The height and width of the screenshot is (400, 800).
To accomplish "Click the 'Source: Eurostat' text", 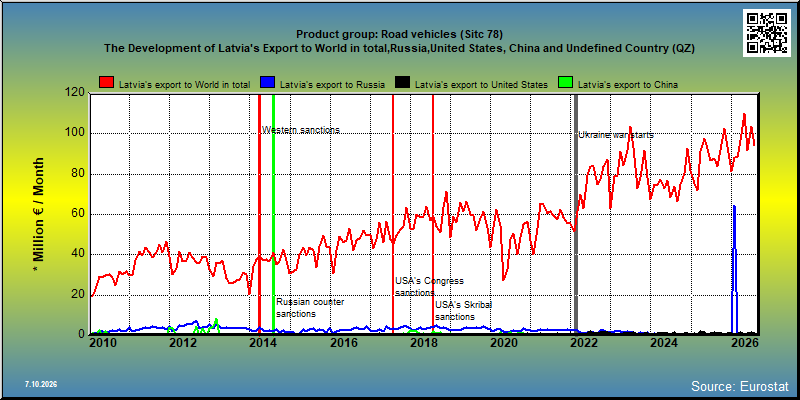I will (739, 385).
